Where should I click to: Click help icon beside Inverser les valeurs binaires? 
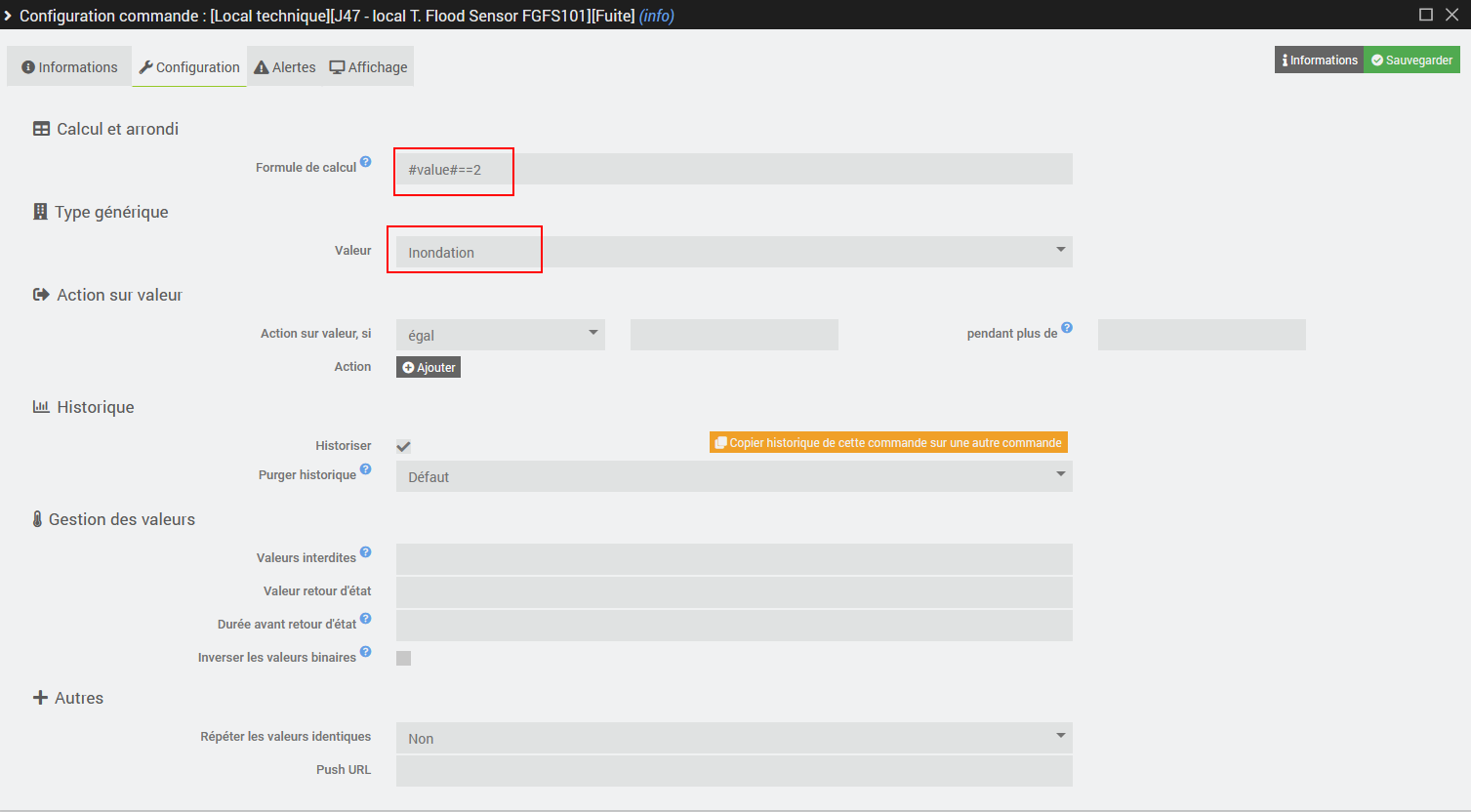click(x=365, y=652)
